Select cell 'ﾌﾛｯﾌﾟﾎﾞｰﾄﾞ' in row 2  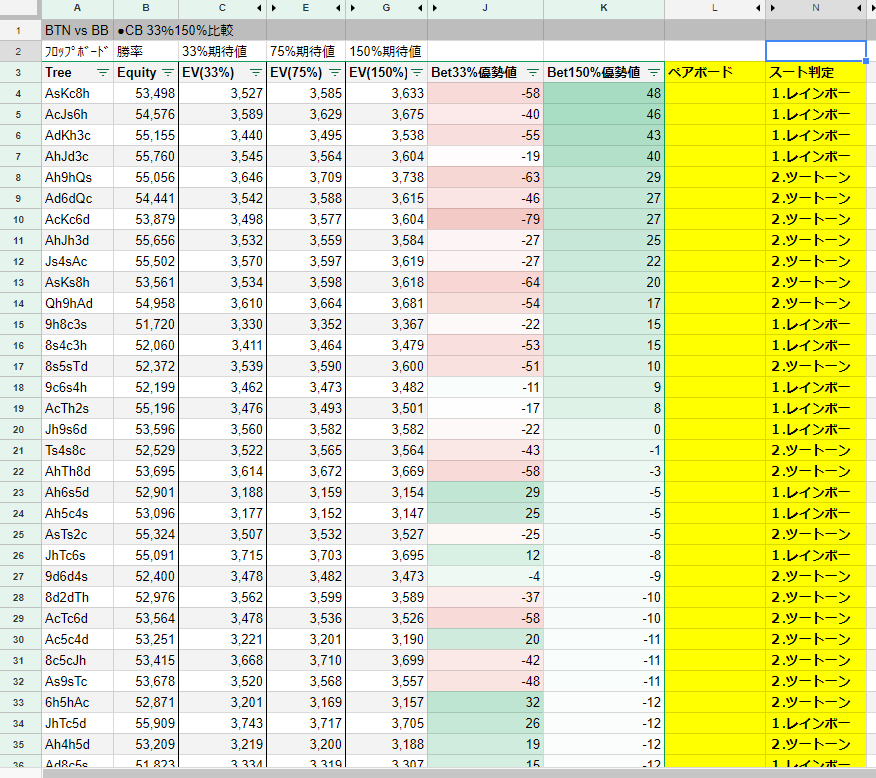point(77,51)
